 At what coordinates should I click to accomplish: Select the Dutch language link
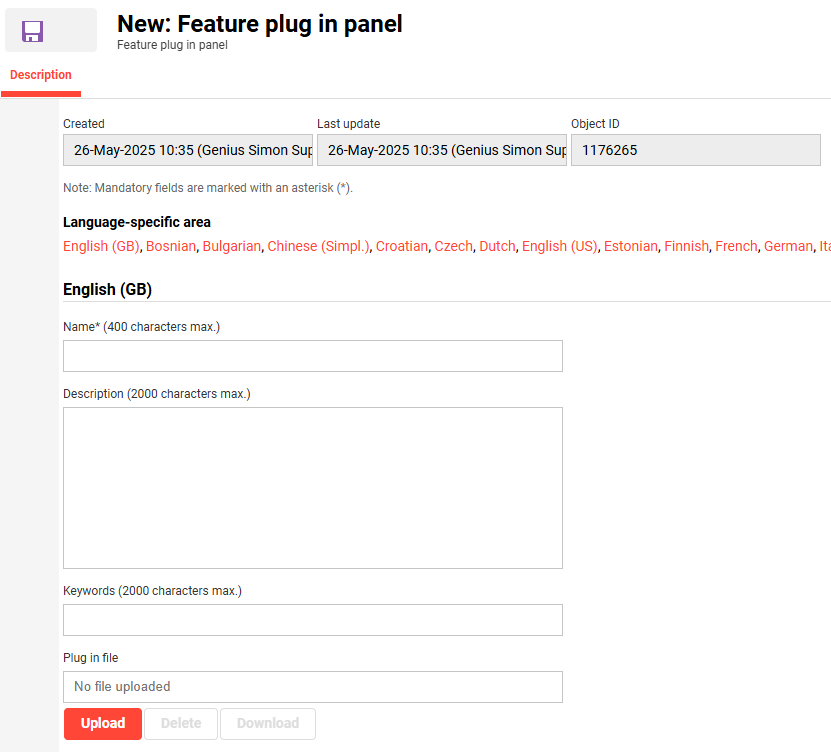pos(497,246)
